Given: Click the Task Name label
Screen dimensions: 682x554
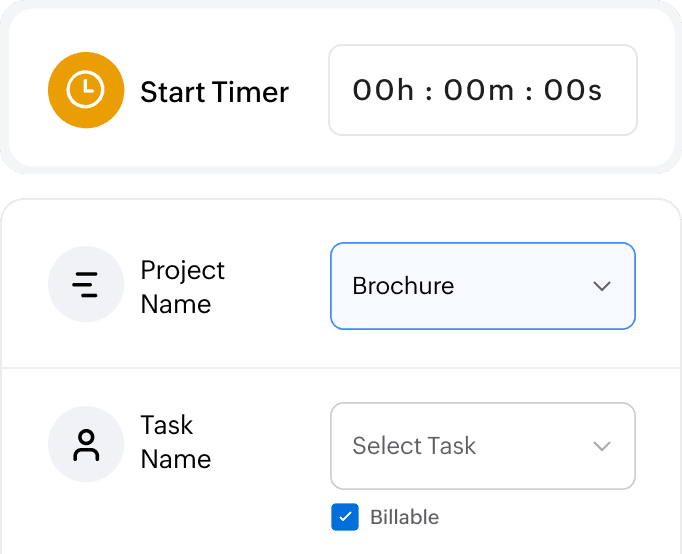Looking at the screenshot, I should coord(176,442).
